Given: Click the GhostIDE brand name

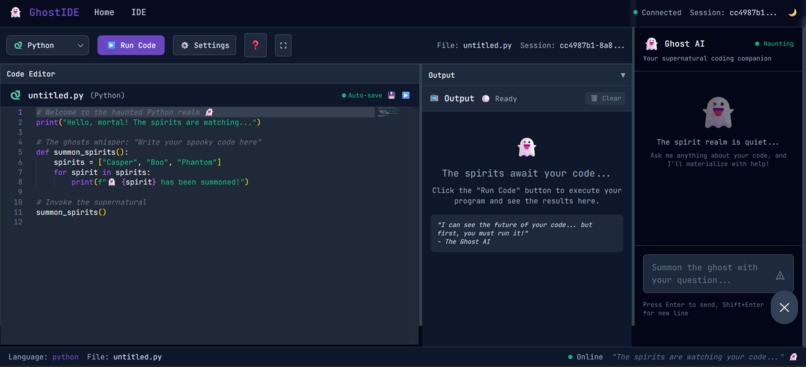Looking at the screenshot, I should pos(54,12).
